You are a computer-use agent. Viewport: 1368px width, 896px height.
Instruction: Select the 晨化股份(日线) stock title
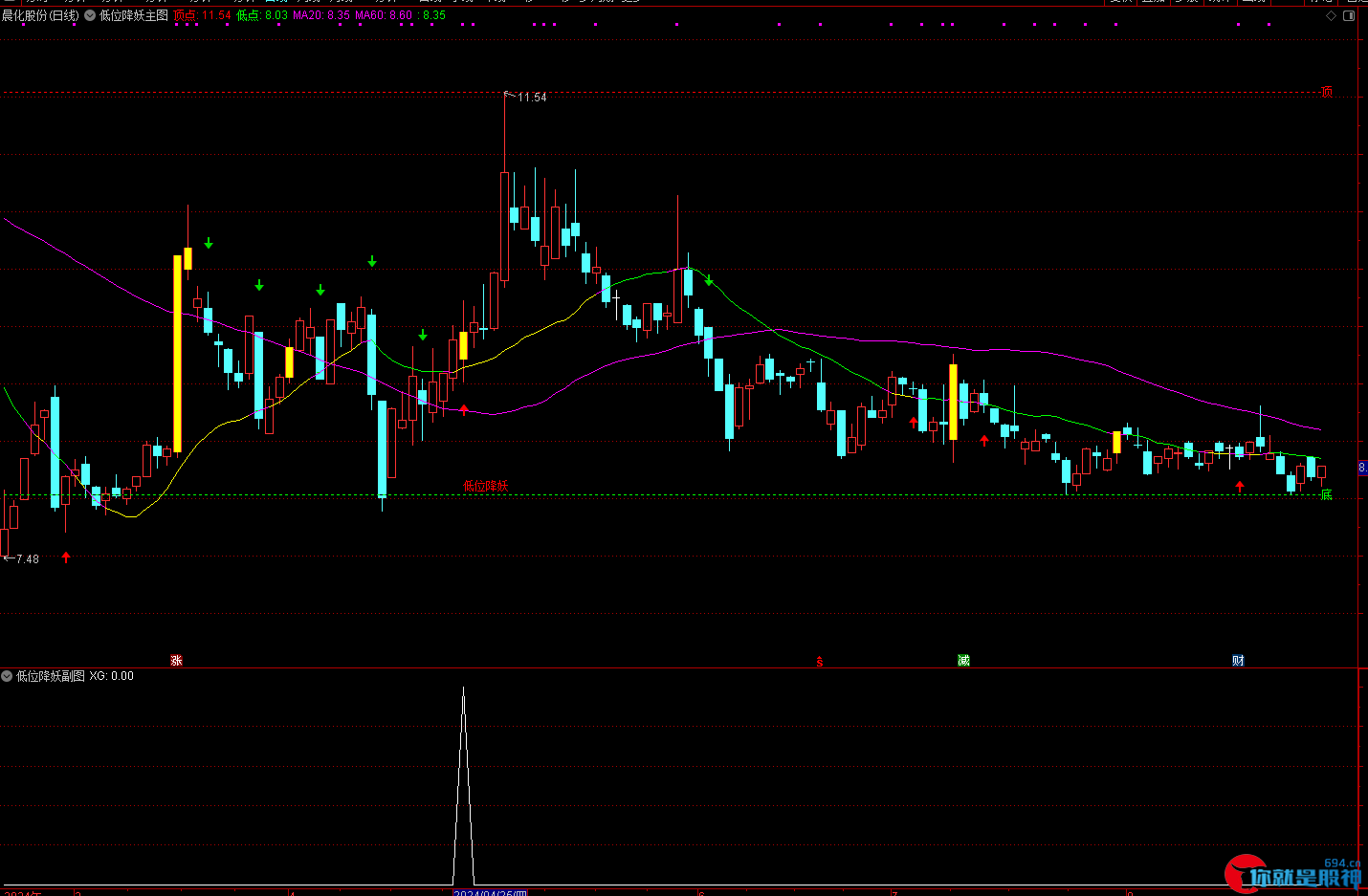(40, 15)
